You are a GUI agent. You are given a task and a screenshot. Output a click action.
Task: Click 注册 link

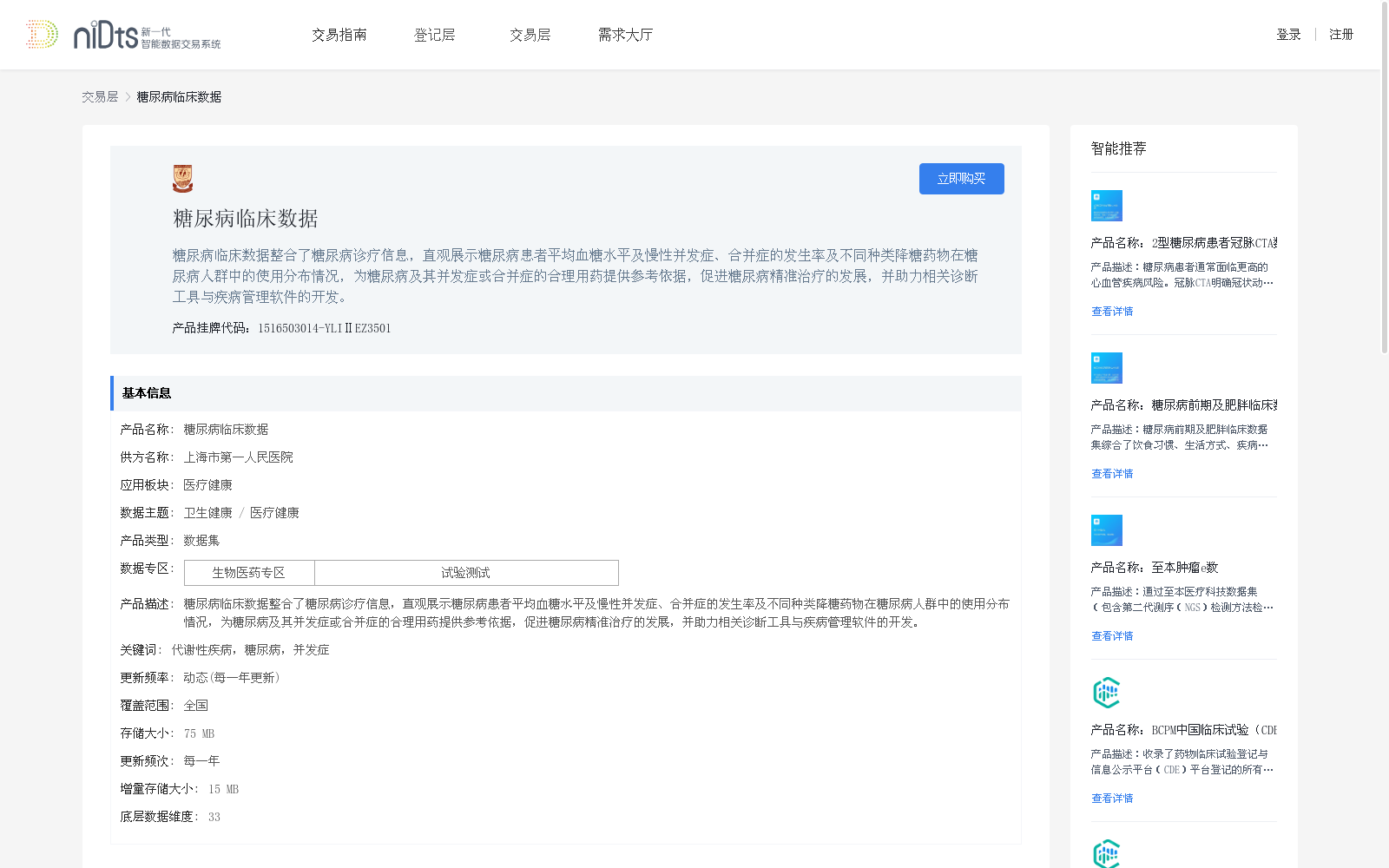1341,35
